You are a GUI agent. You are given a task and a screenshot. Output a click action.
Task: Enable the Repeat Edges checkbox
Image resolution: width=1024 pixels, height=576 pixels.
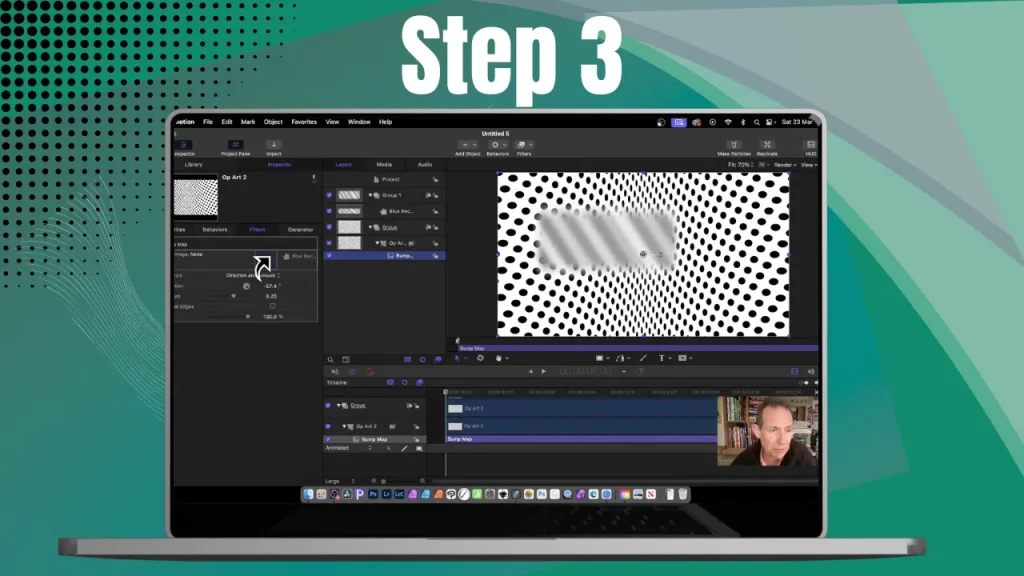click(272, 306)
